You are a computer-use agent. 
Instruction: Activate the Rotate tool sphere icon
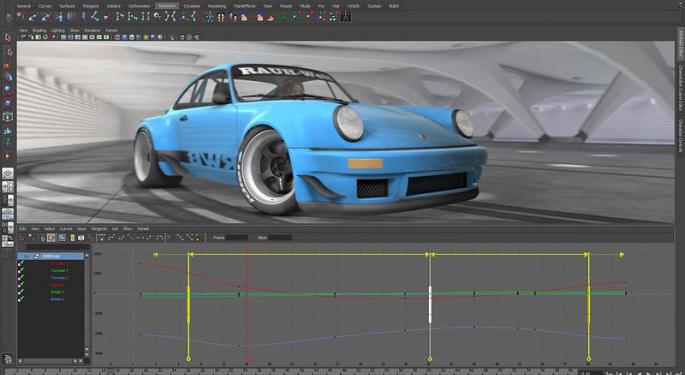[8, 90]
